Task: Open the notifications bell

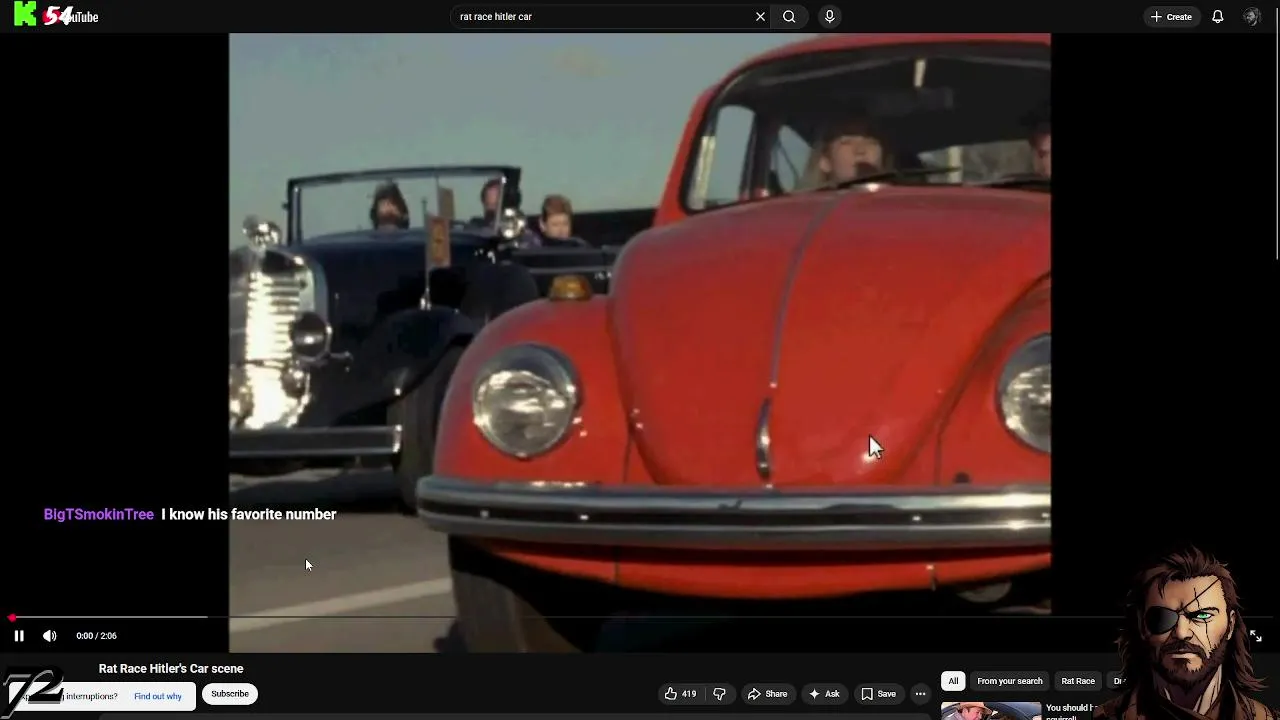Action: tap(1217, 16)
